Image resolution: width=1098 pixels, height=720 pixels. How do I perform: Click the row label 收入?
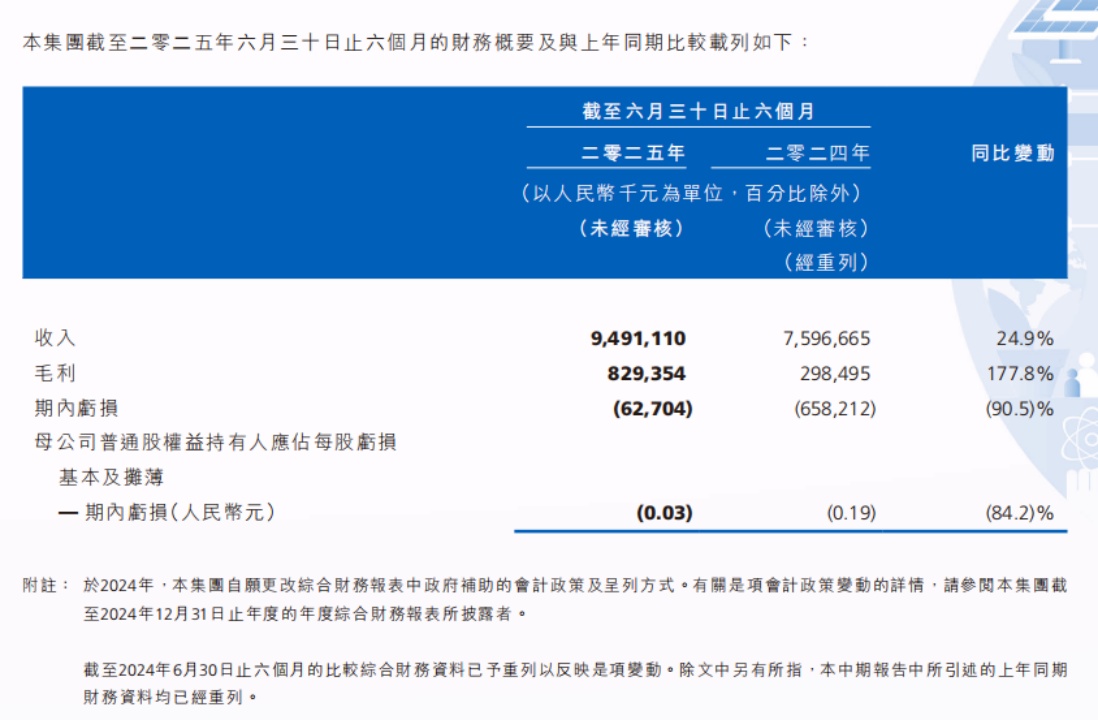click(x=55, y=338)
